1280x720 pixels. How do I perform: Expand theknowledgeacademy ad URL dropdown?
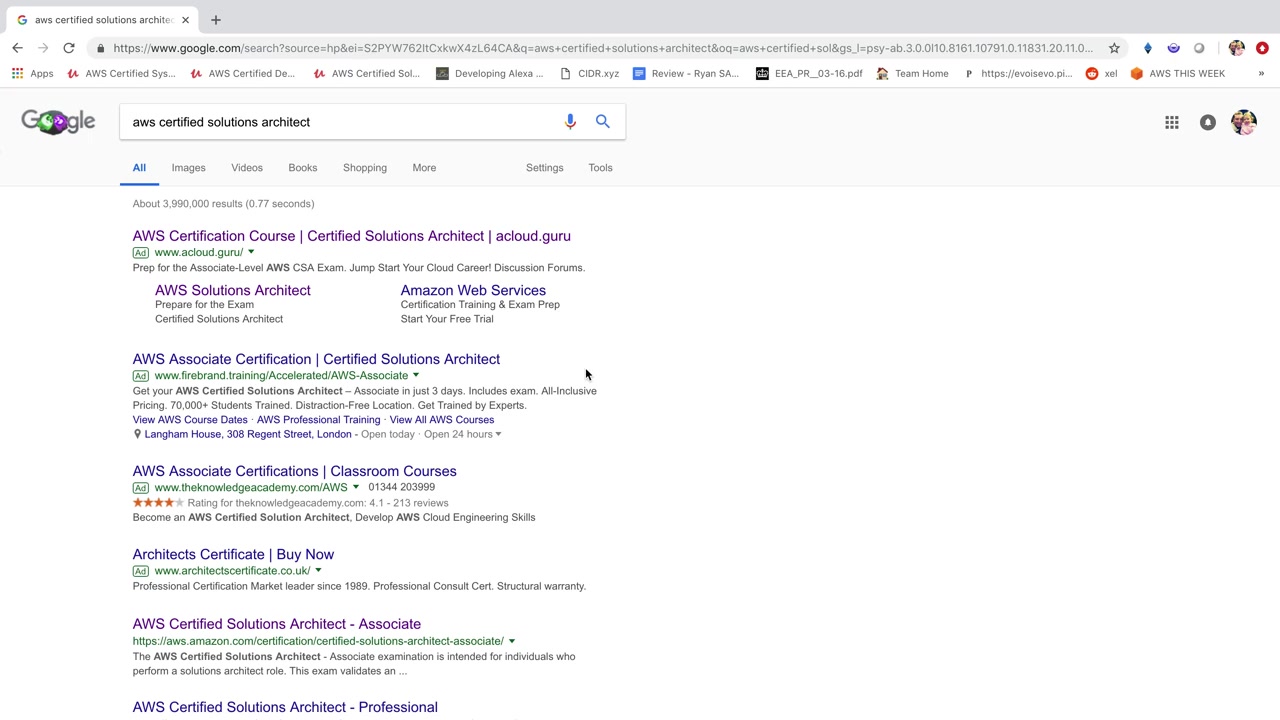356,487
